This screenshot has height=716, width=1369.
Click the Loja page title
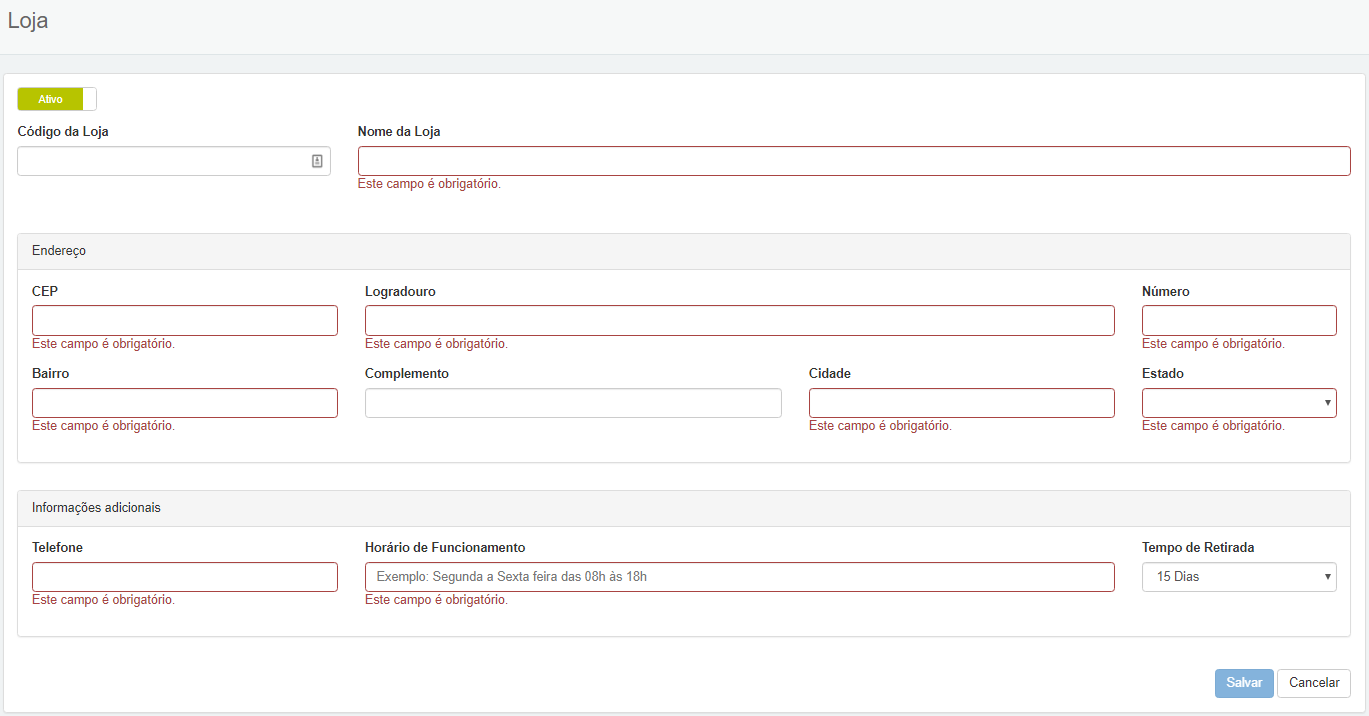pos(28,21)
